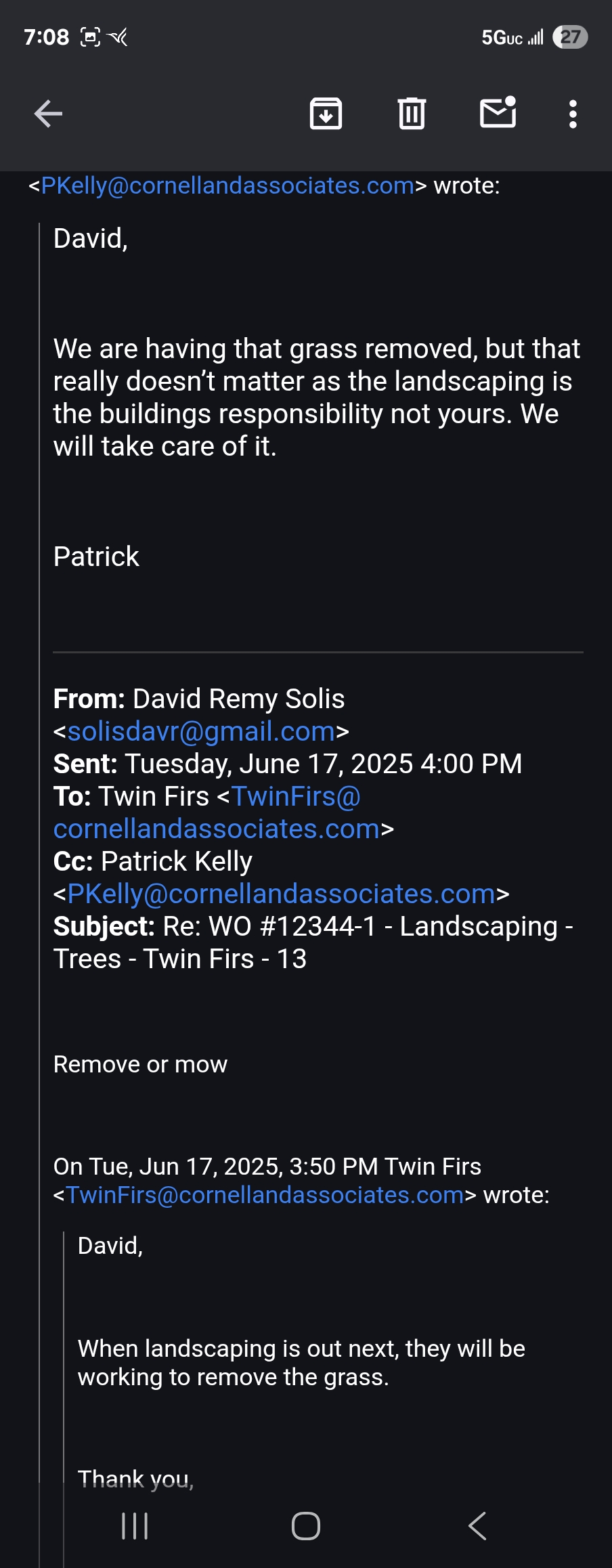Mark the email as unread

pos(498,113)
